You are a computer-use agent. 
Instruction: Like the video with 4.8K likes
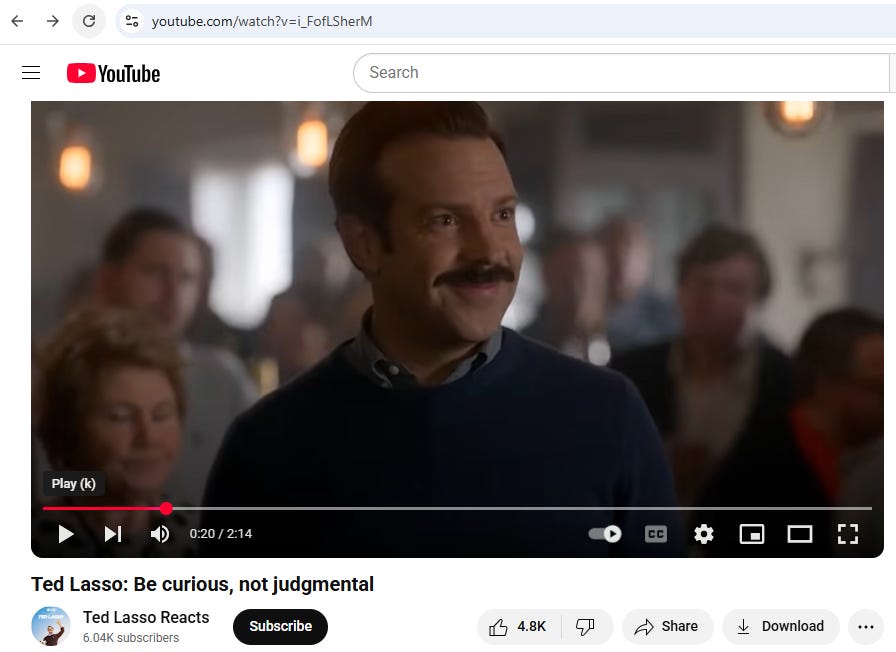[x=518, y=627]
